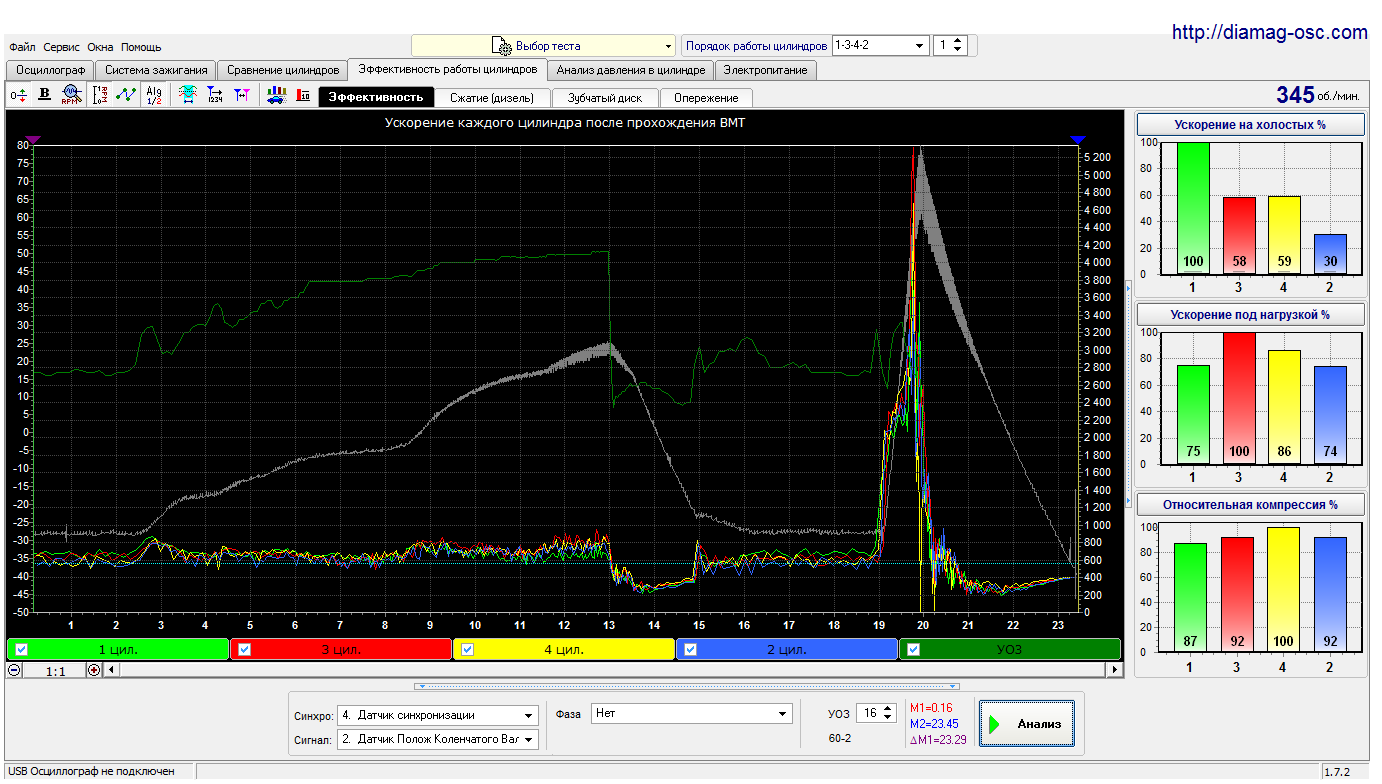Toggle the УОЗ checkbox
The height and width of the screenshot is (784, 1382).
tap(914, 649)
